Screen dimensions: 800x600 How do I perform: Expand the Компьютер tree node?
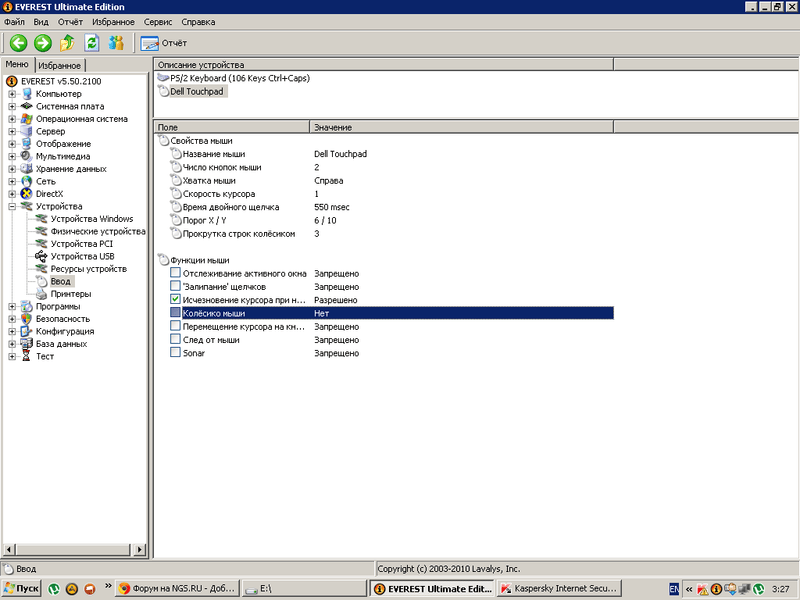(x=12, y=94)
